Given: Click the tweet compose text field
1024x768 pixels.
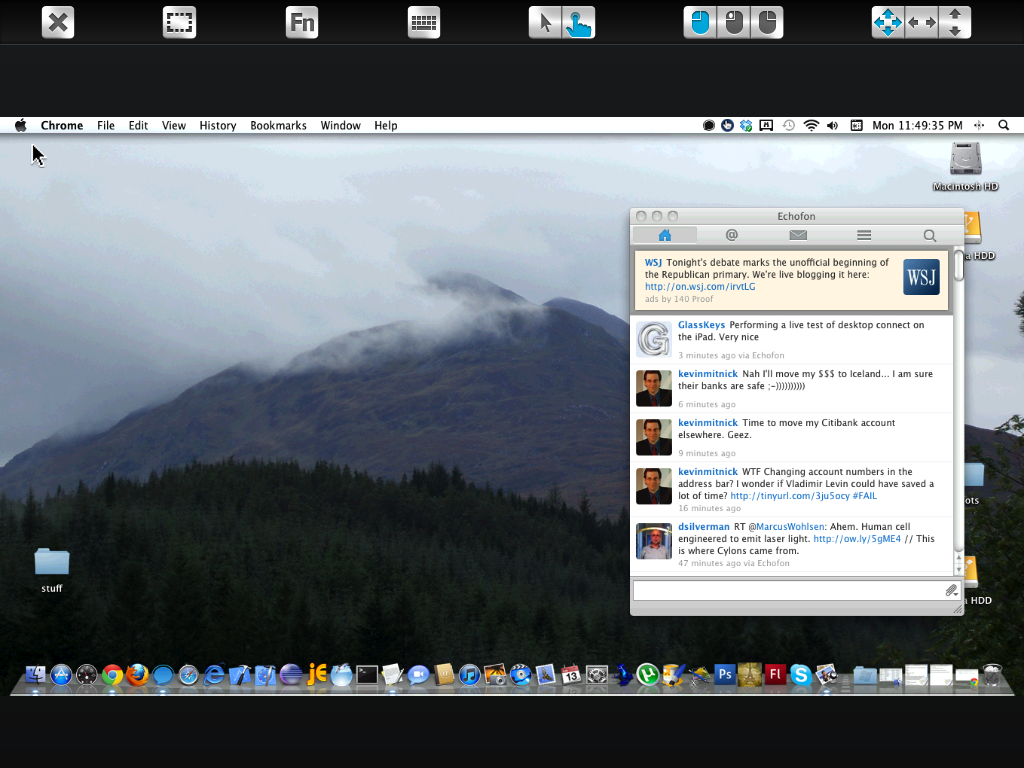Looking at the screenshot, I should 786,591.
